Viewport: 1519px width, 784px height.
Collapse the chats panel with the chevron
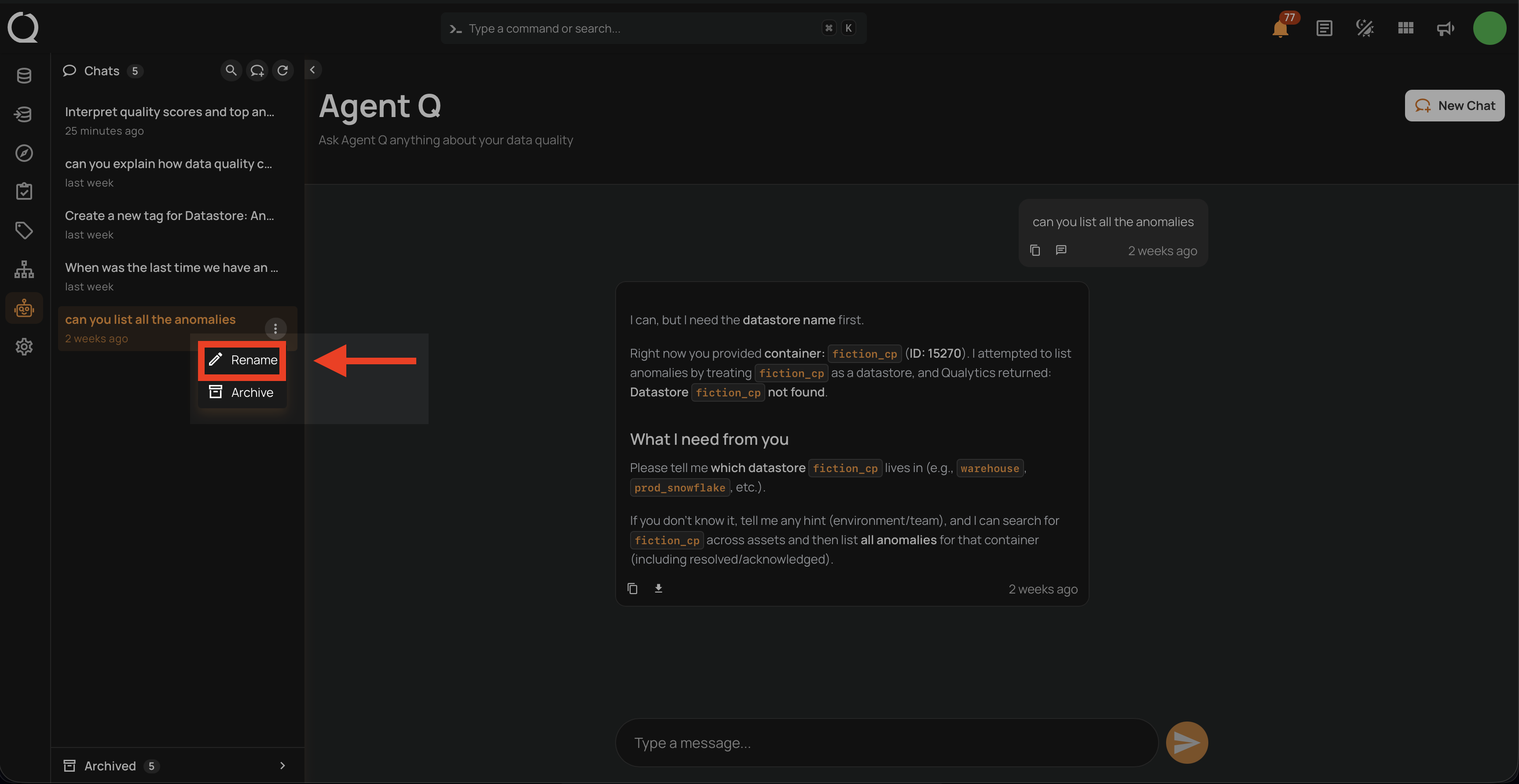tap(312, 70)
